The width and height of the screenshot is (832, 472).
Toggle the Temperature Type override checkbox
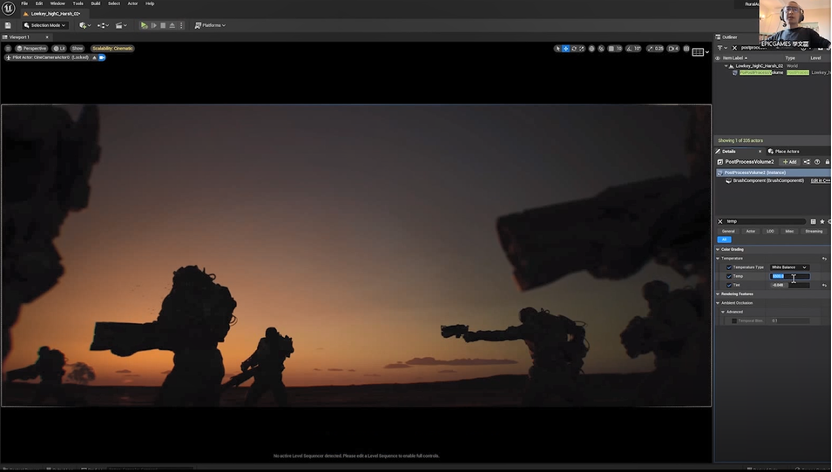[x=729, y=267]
